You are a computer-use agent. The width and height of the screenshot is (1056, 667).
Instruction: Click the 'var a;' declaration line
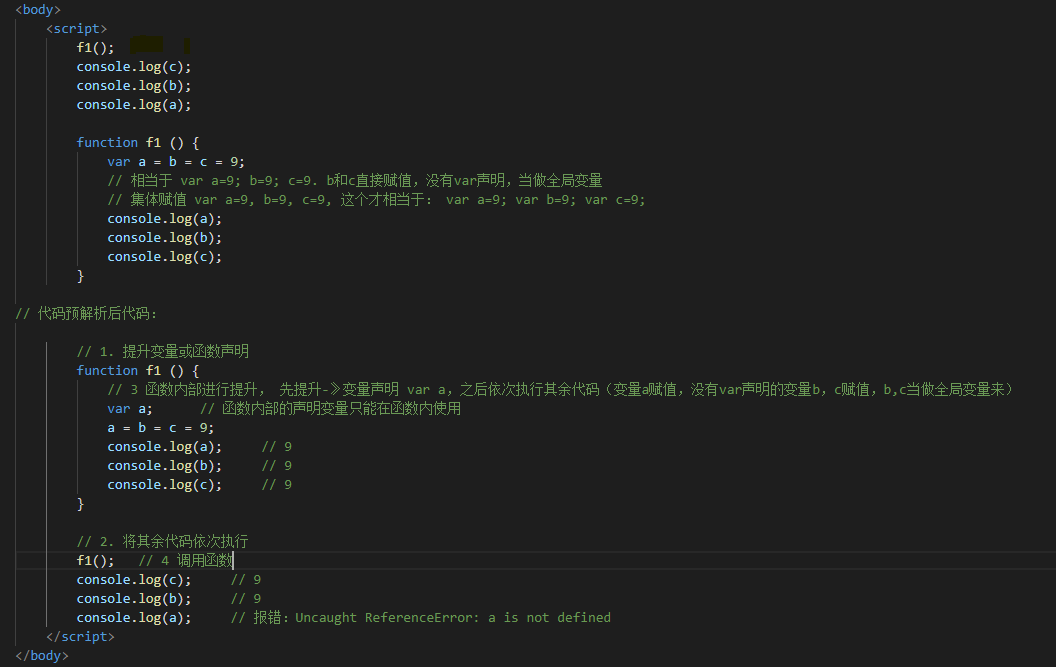pyautogui.click(x=130, y=408)
